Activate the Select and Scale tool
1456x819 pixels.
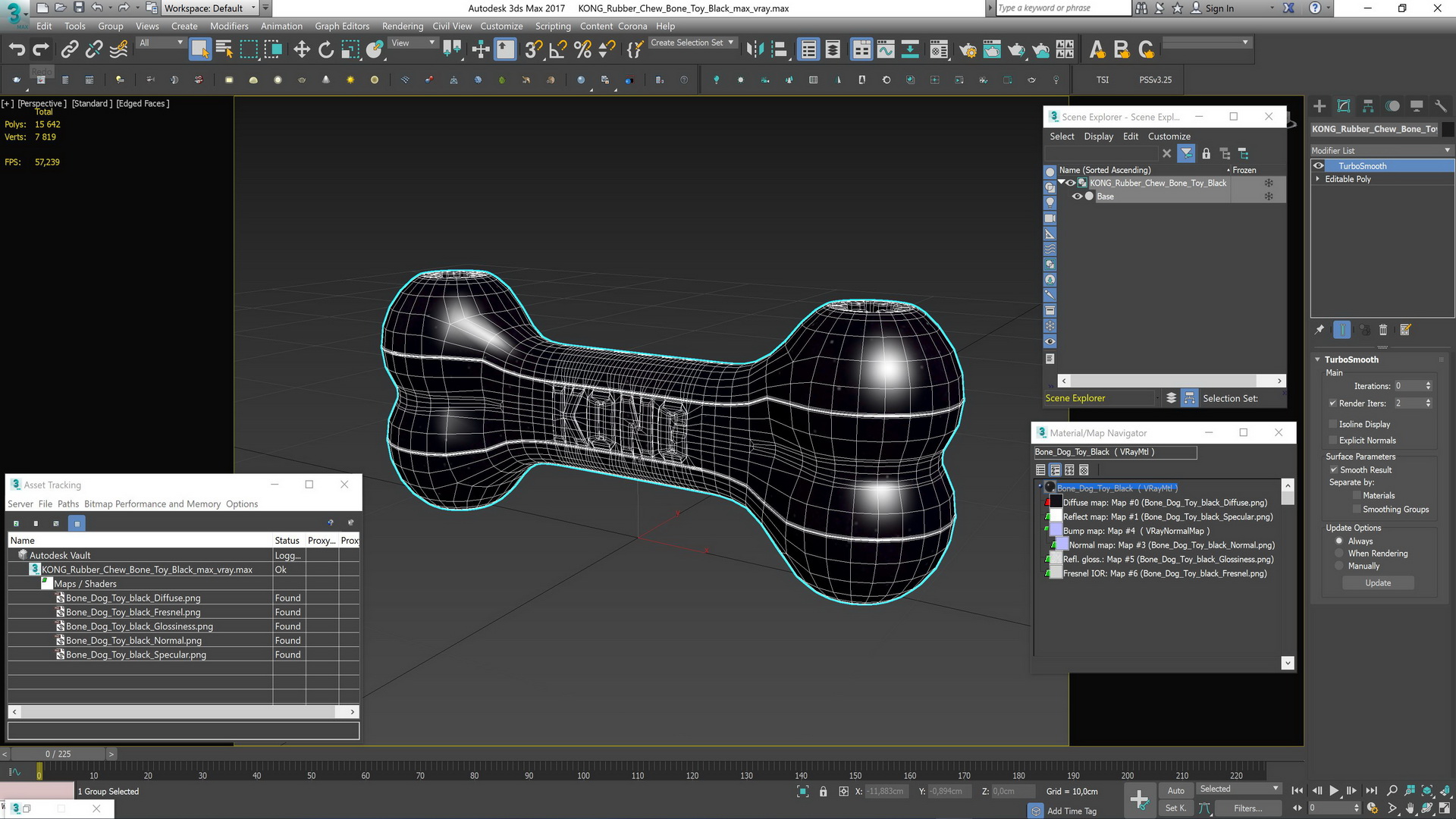pyautogui.click(x=350, y=50)
